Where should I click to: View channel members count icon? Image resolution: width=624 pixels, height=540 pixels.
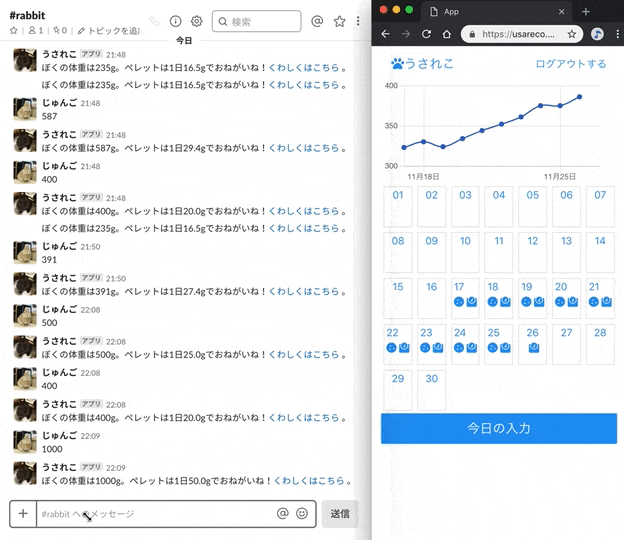(35, 31)
